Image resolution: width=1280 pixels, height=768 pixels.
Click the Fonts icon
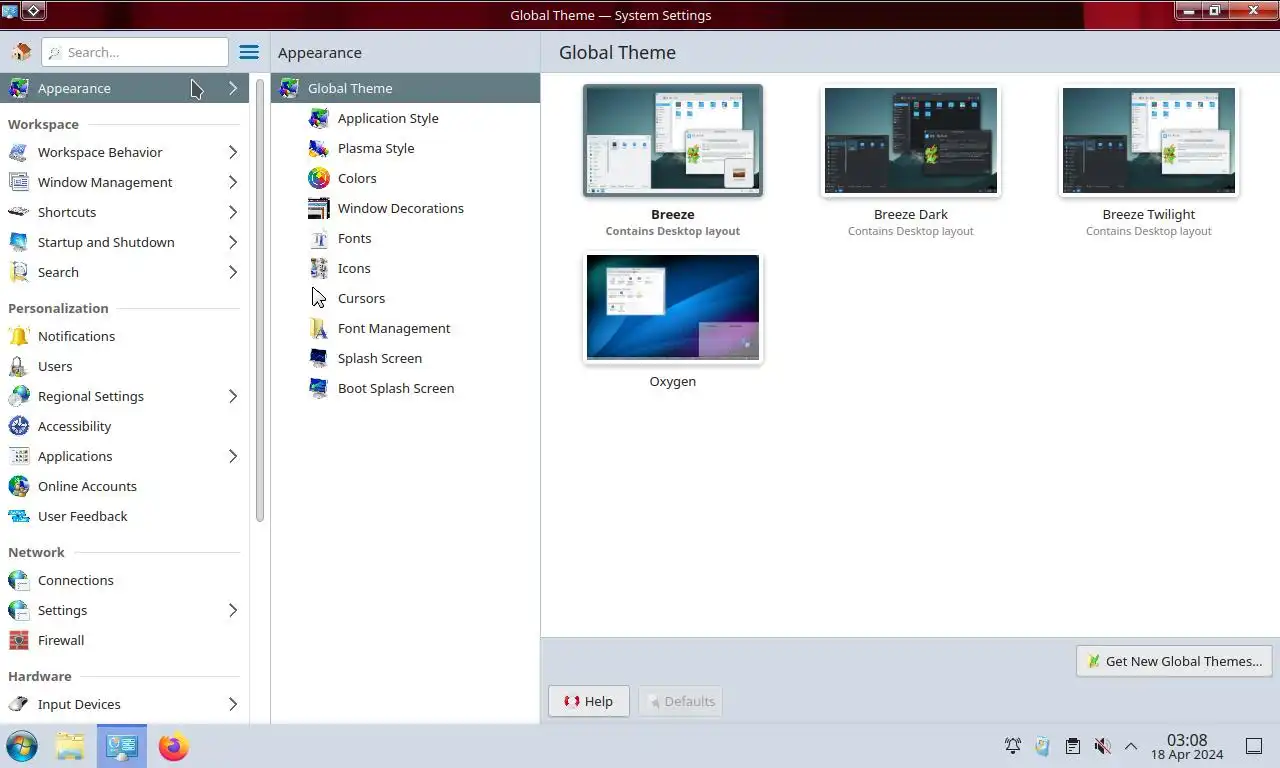point(318,238)
